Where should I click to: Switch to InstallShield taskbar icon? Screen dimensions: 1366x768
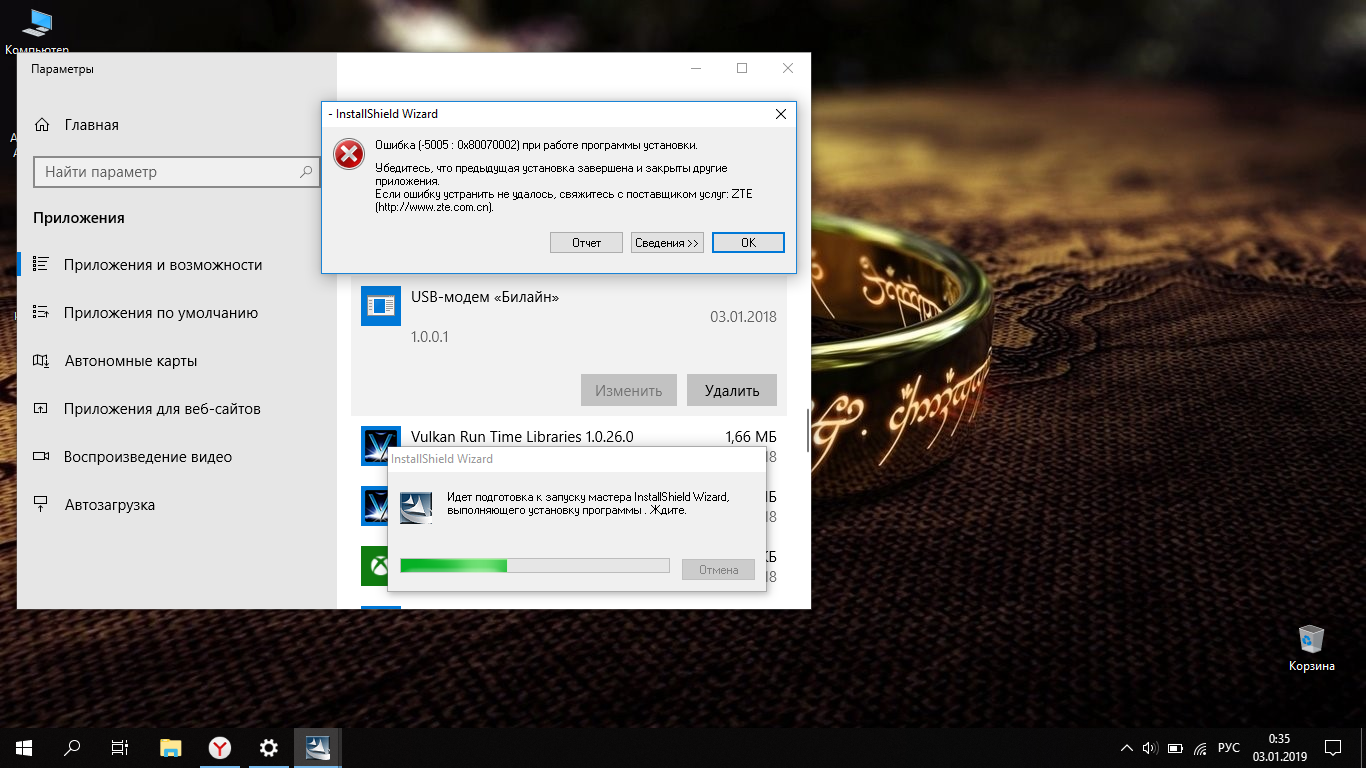click(317, 747)
